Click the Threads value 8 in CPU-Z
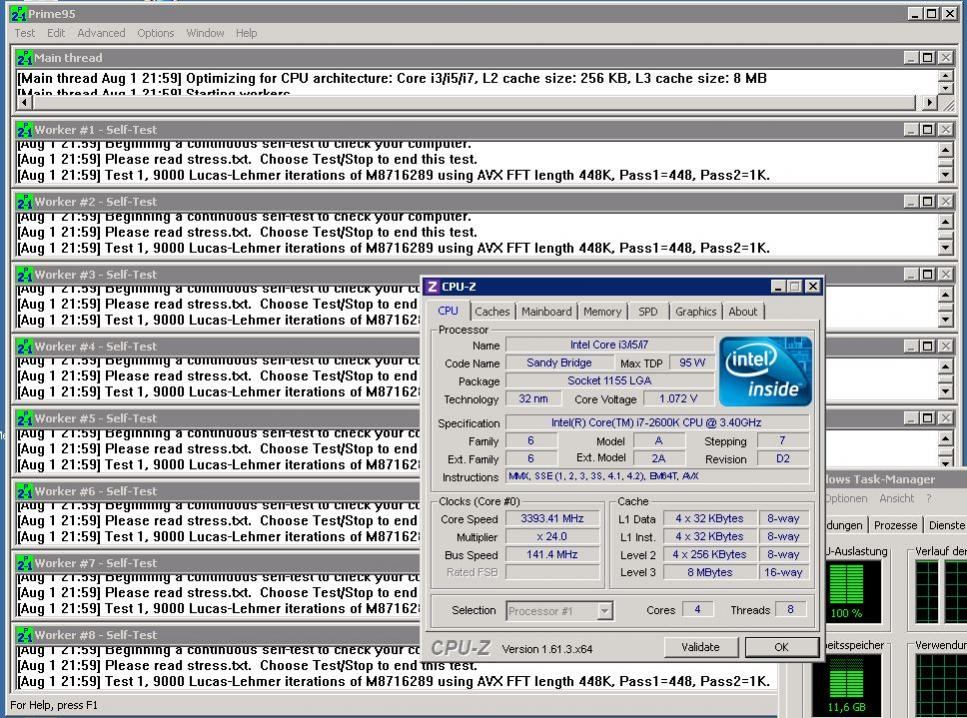 (x=791, y=610)
